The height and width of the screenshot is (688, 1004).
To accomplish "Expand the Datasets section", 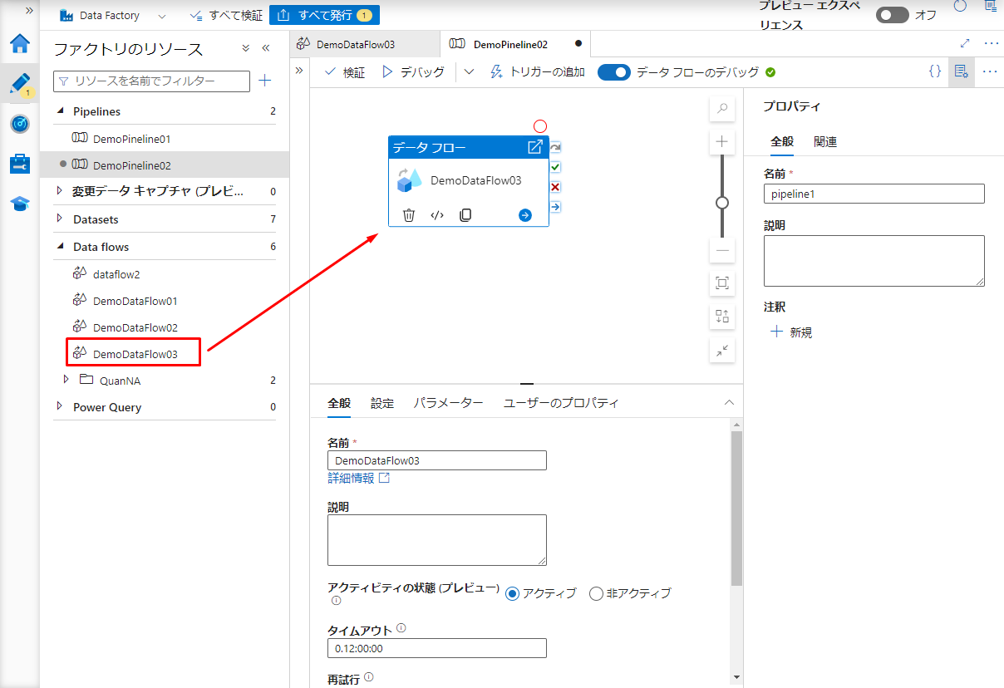I will [x=60, y=218].
